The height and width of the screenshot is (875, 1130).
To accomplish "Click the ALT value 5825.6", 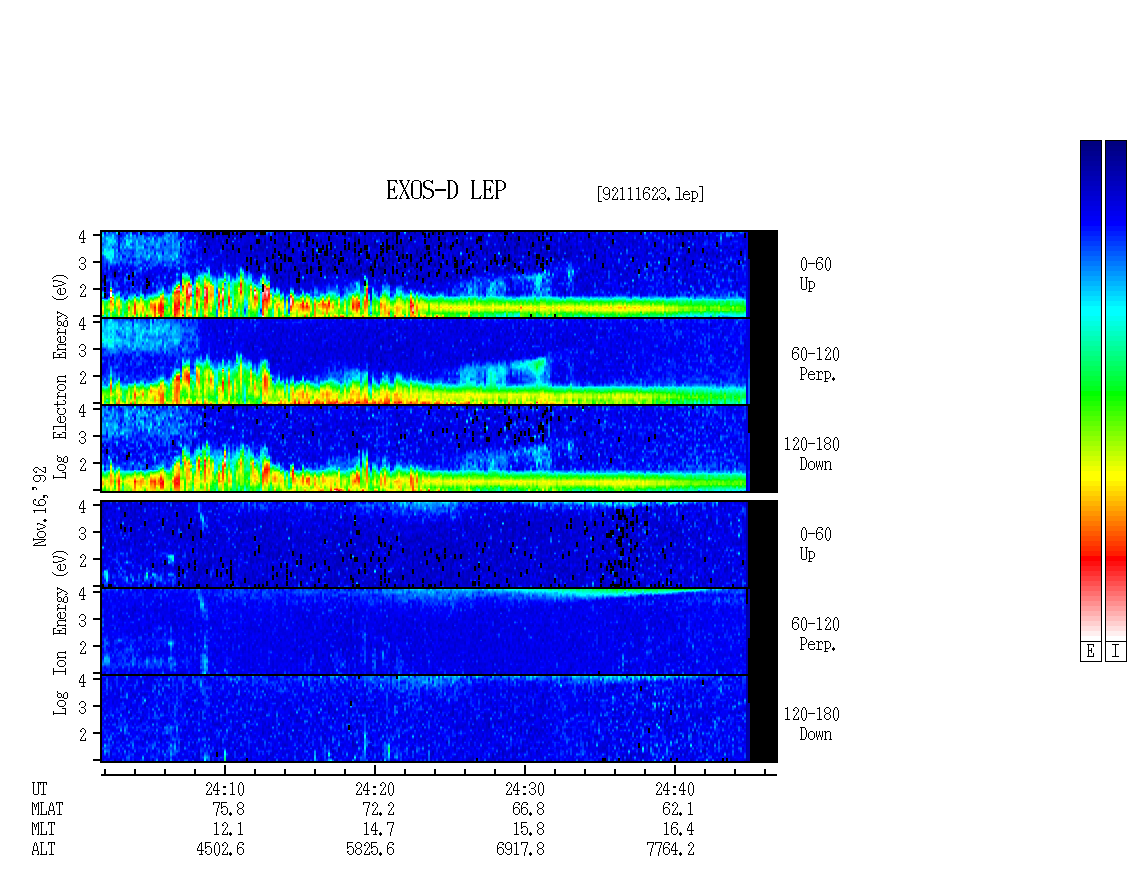I will 370,849.
